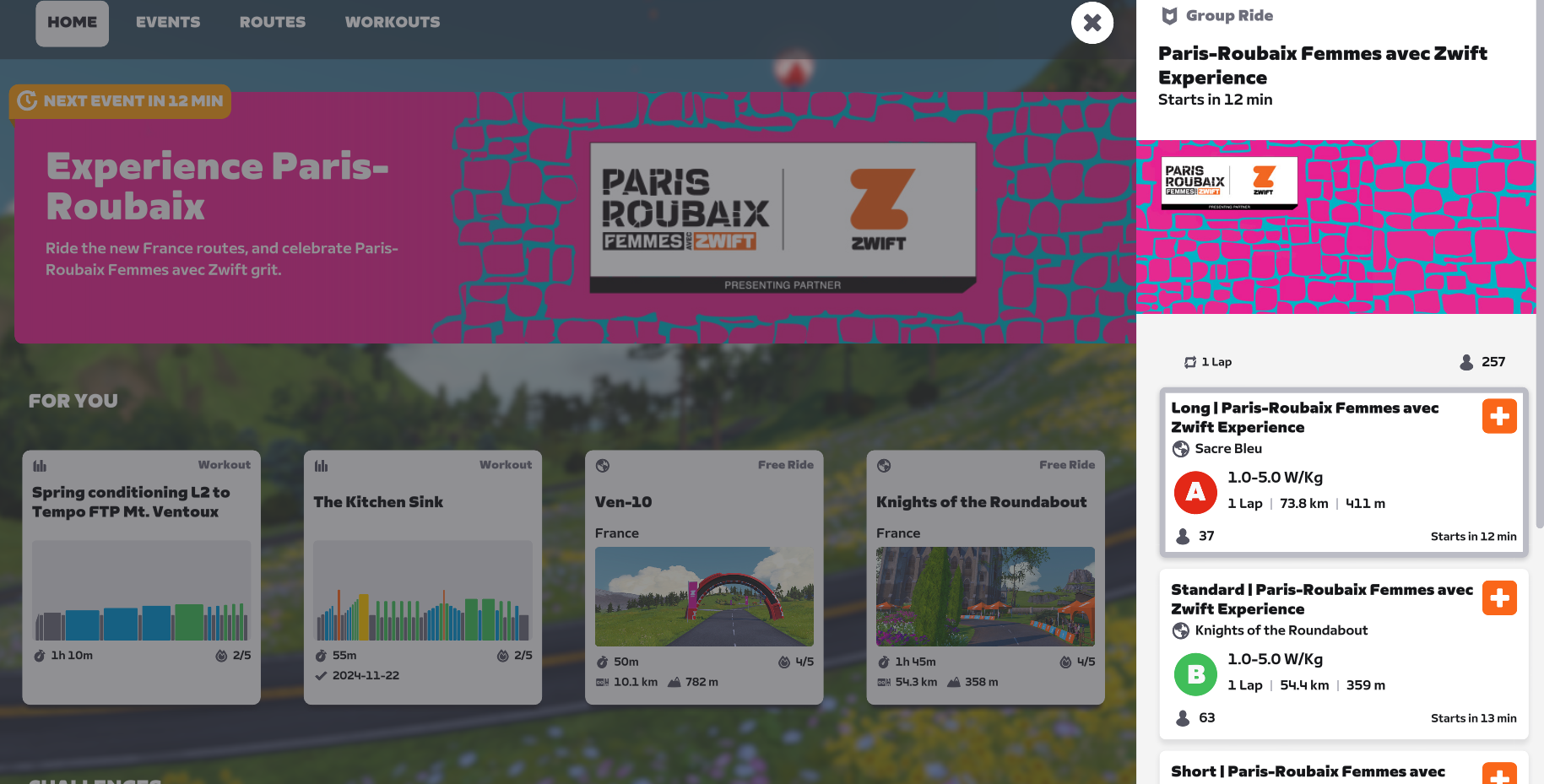Open the Workouts tab
Screen dimensions: 1544x784
pyautogui.click(x=392, y=23)
